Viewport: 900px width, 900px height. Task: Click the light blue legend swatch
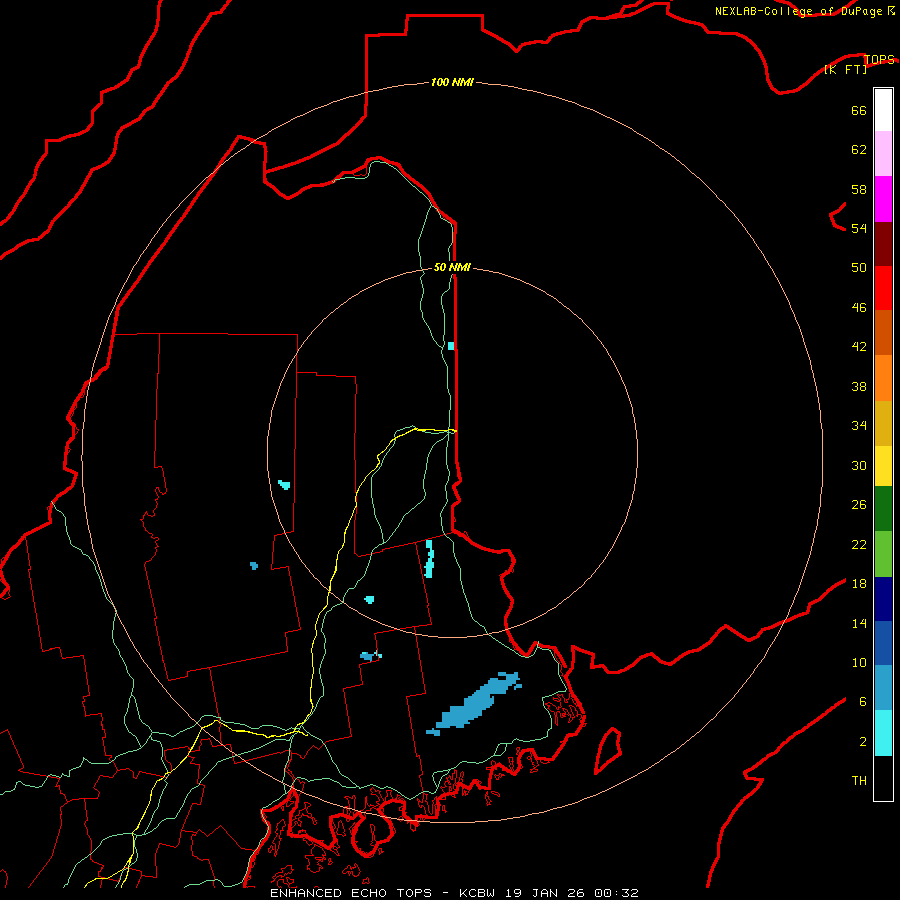[x=883, y=688]
